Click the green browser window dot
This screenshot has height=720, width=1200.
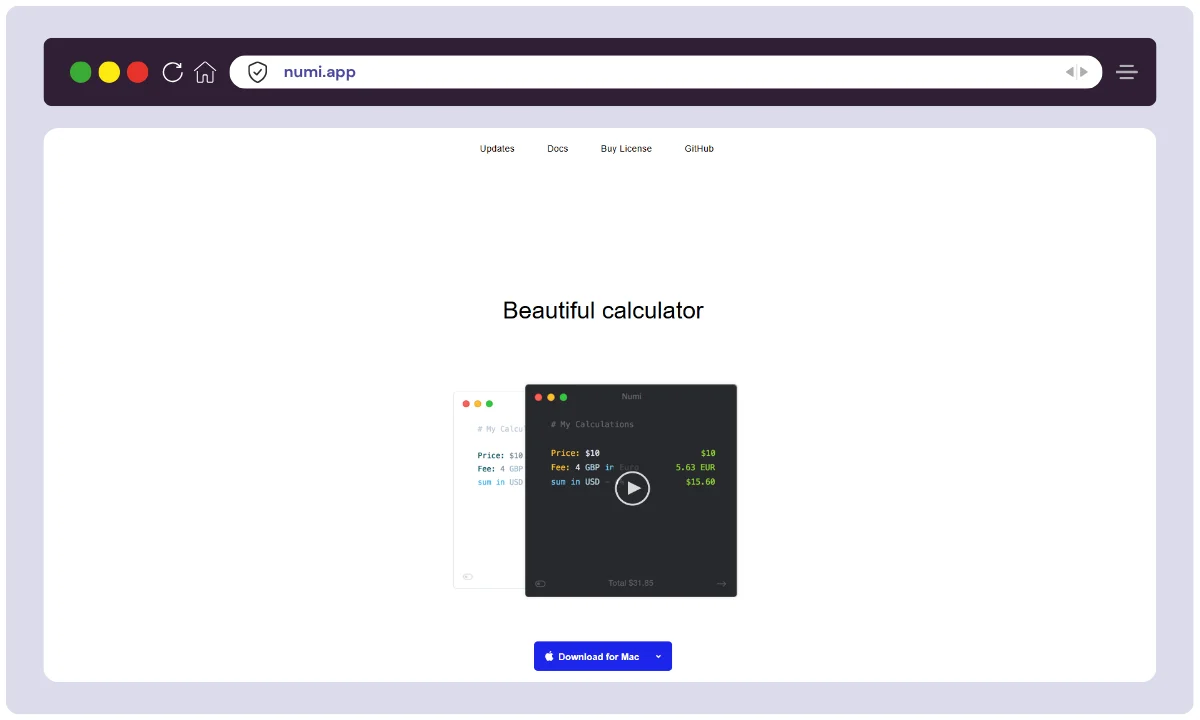pos(81,72)
